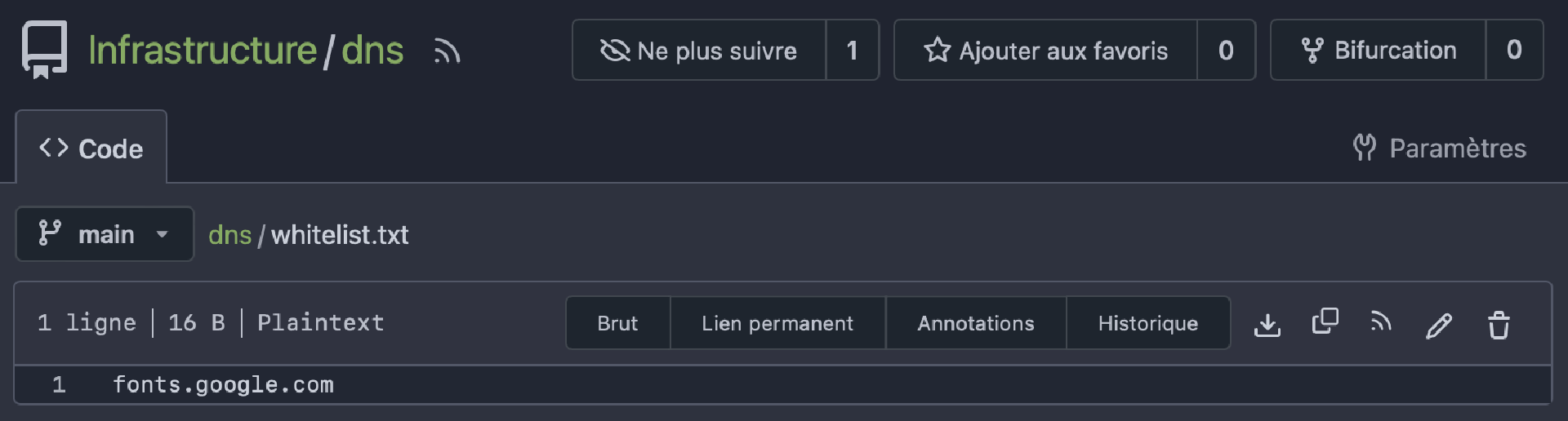The image size is (1568, 421).
Task: Open the watchers count 1
Action: [853, 51]
